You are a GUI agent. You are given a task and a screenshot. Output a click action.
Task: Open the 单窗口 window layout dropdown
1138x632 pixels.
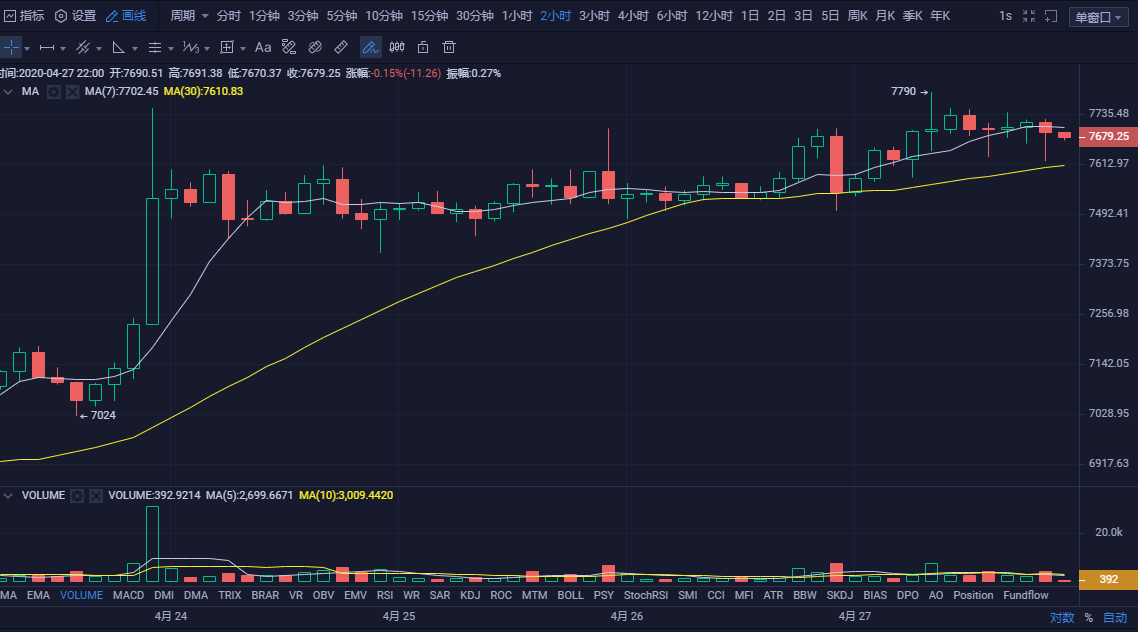click(x=1098, y=17)
